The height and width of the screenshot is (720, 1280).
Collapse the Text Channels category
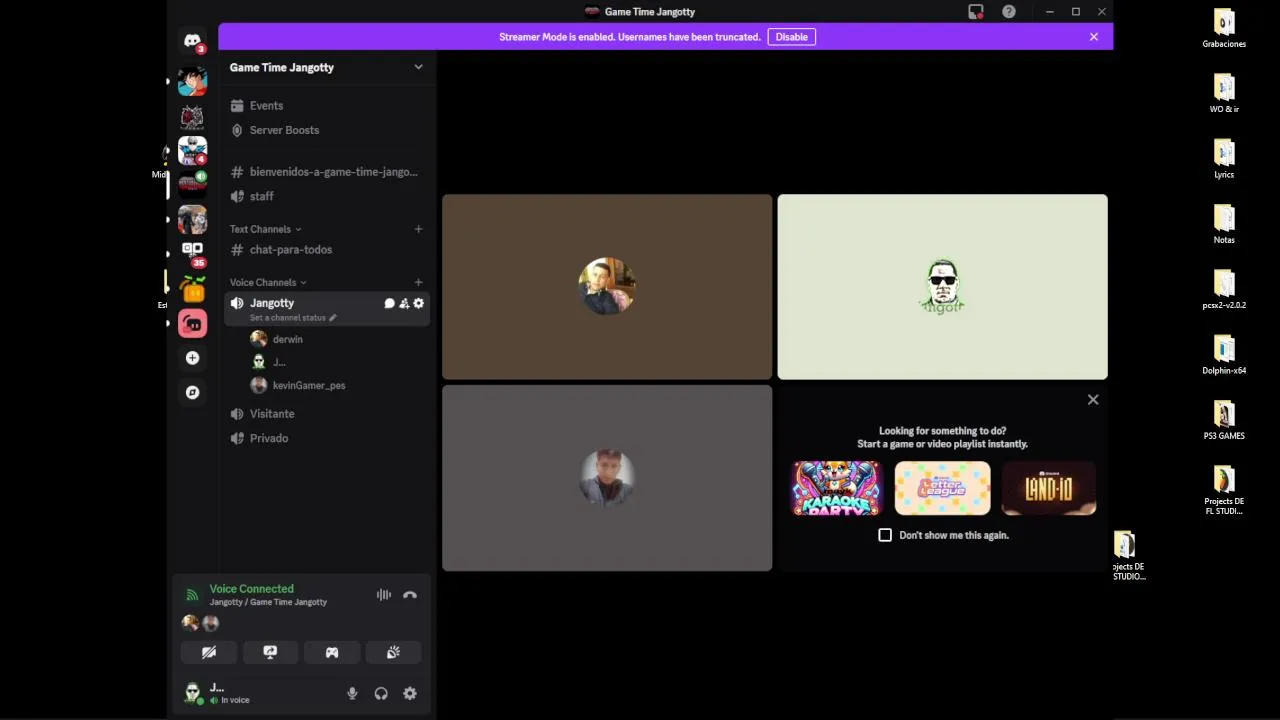point(265,229)
